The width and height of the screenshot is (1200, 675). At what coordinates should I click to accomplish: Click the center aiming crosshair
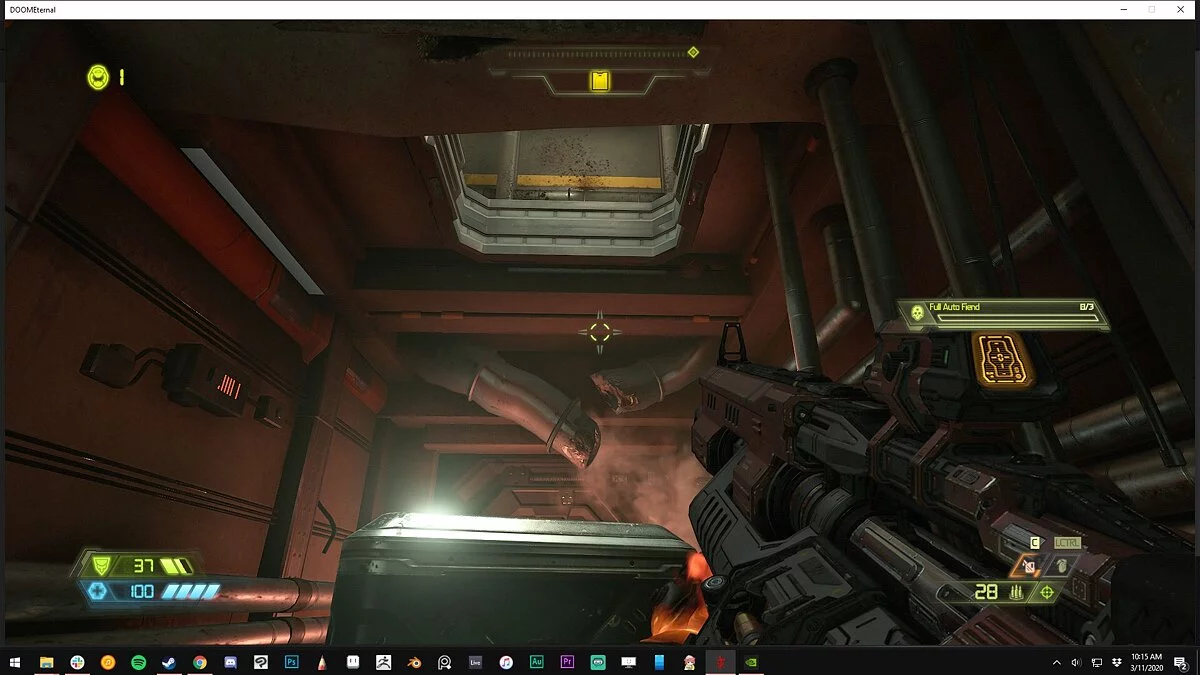tap(600, 331)
